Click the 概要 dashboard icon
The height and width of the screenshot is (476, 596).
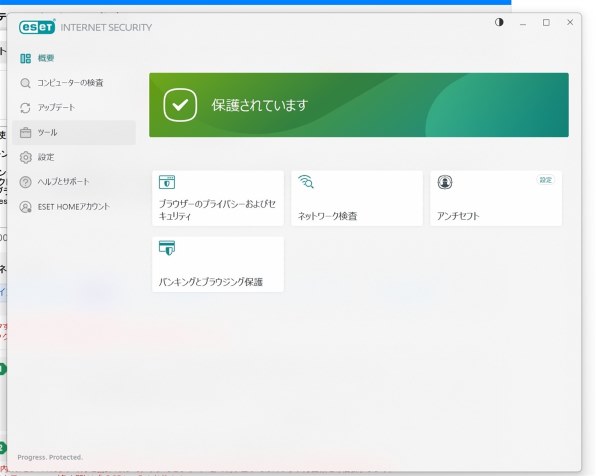coord(25,58)
